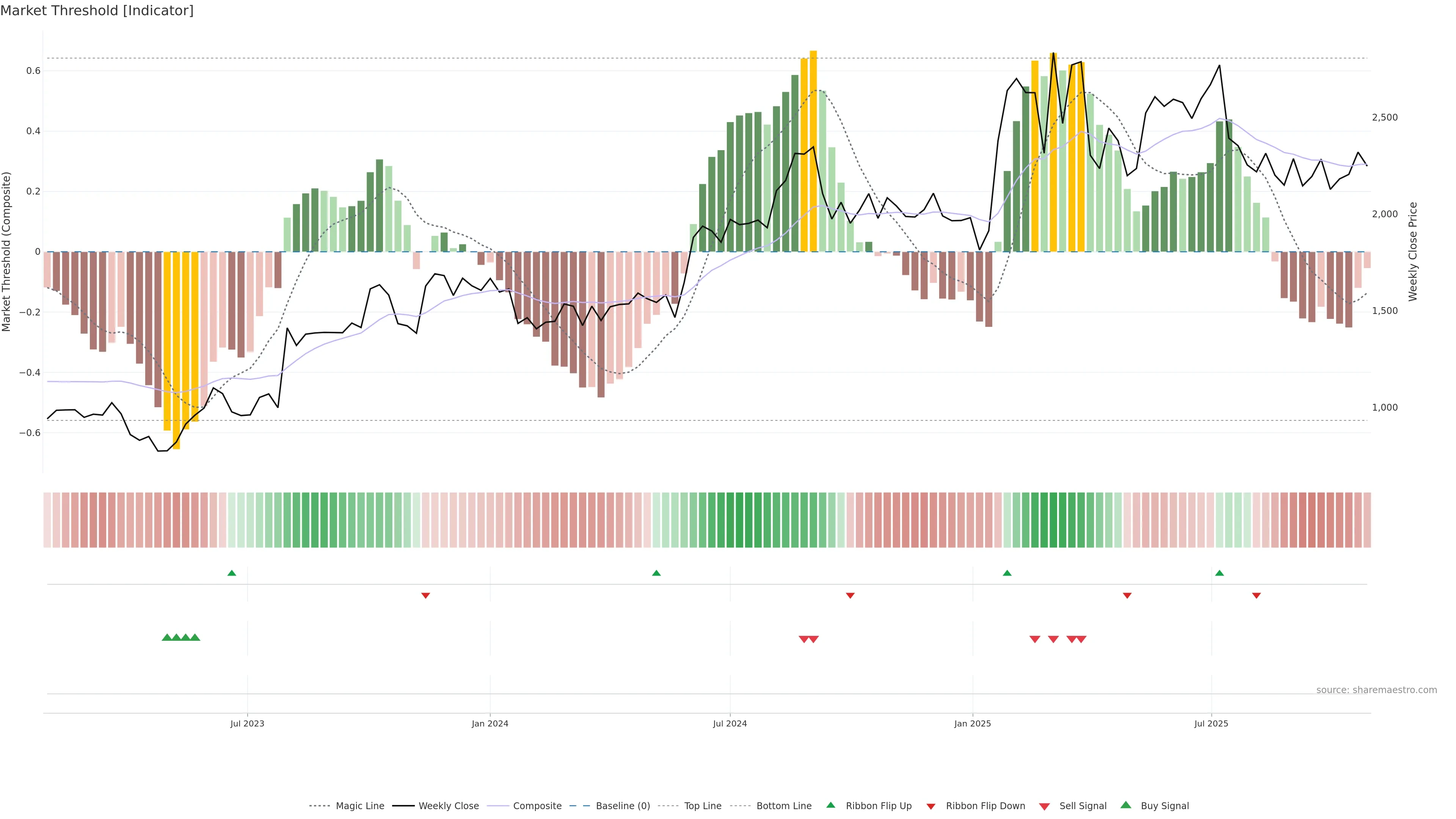
Task: Click the ribbon flip up marker near Jul 2025
Action: click(1219, 573)
